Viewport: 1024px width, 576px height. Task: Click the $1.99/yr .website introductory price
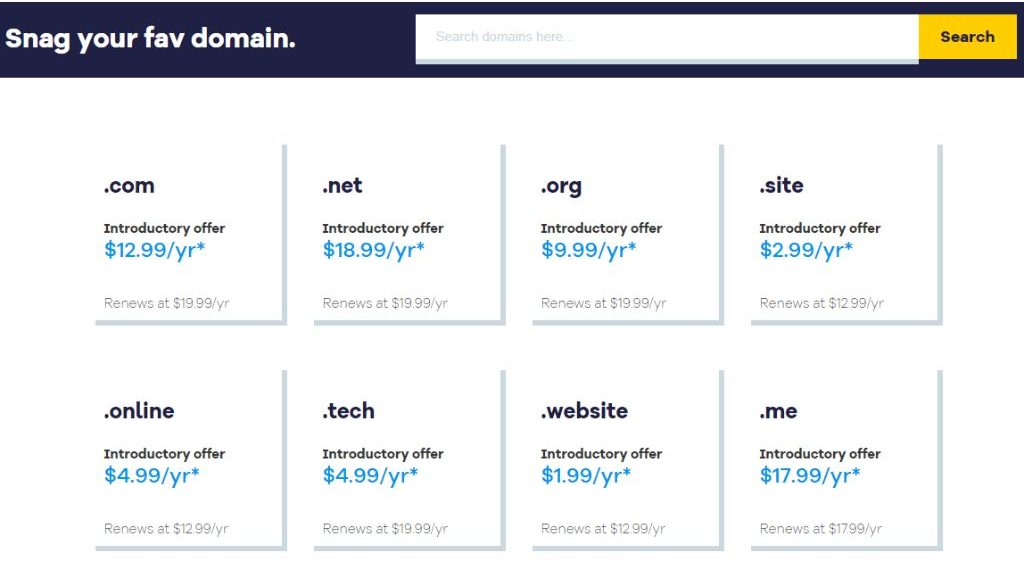(x=585, y=475)
